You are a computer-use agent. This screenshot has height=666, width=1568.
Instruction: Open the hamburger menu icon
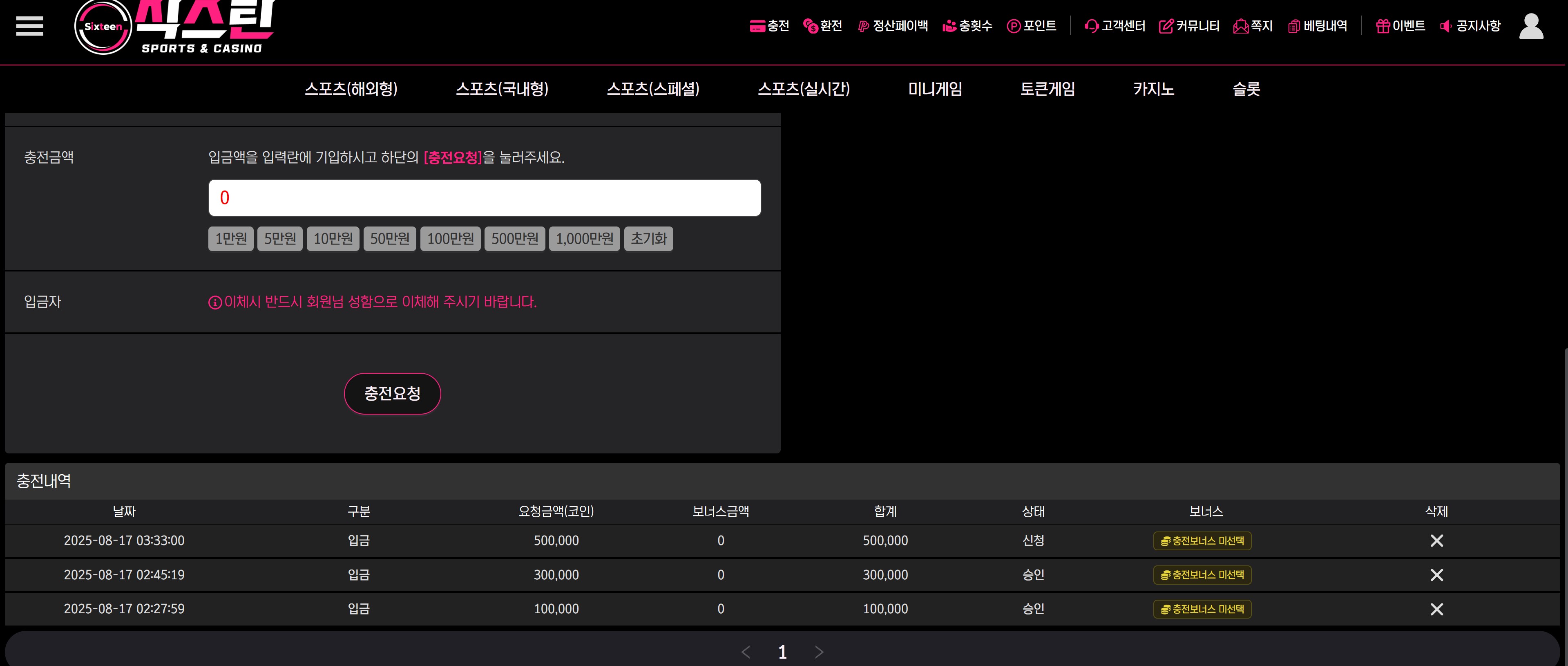(29, 26)
